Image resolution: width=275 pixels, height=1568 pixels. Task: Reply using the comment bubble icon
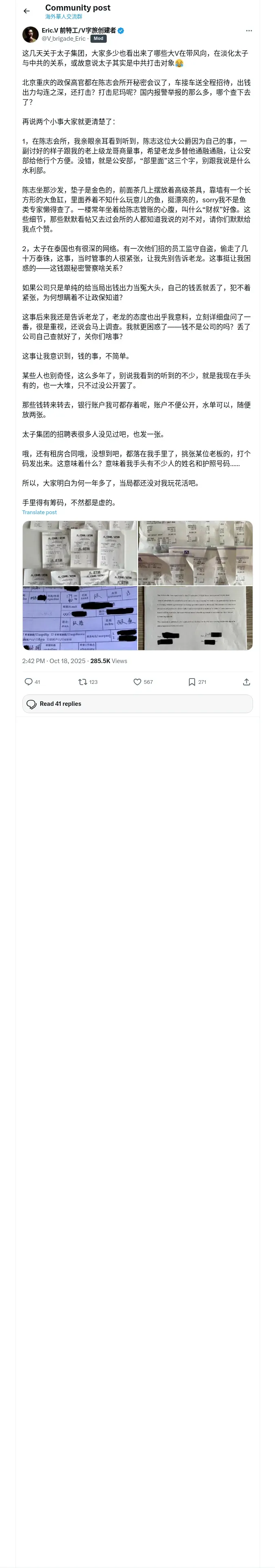tap(29, 682)
